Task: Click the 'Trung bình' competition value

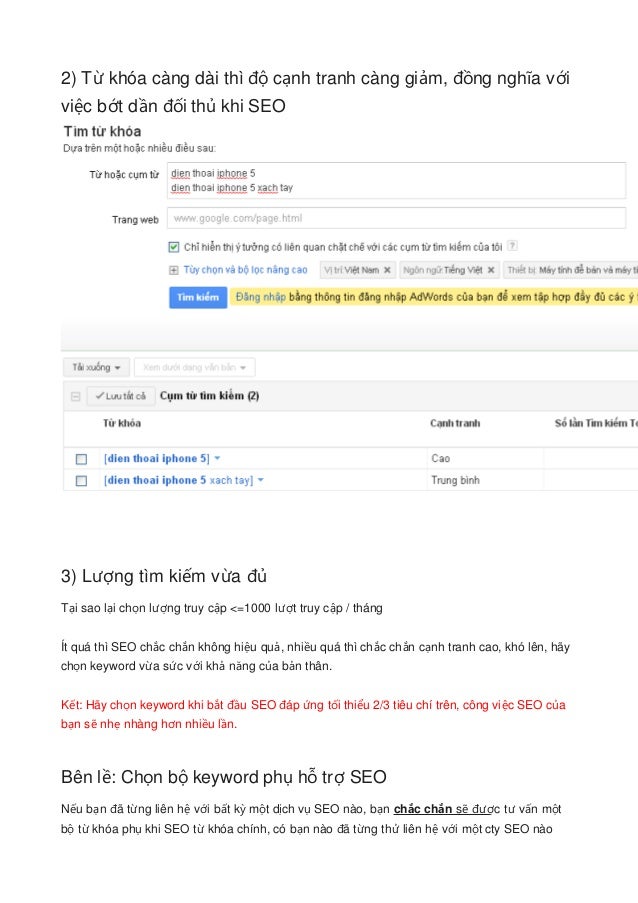Action: coord(455,480)
